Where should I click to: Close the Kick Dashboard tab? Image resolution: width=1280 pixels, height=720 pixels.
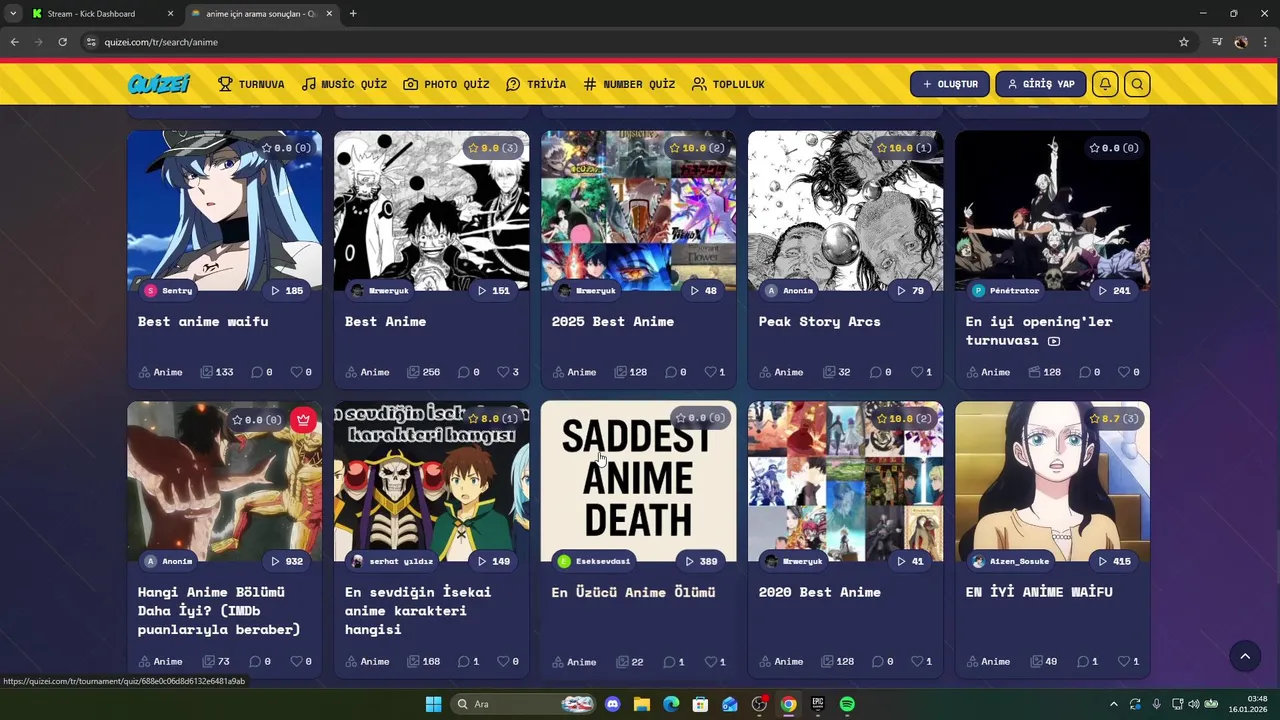point(170,14)
